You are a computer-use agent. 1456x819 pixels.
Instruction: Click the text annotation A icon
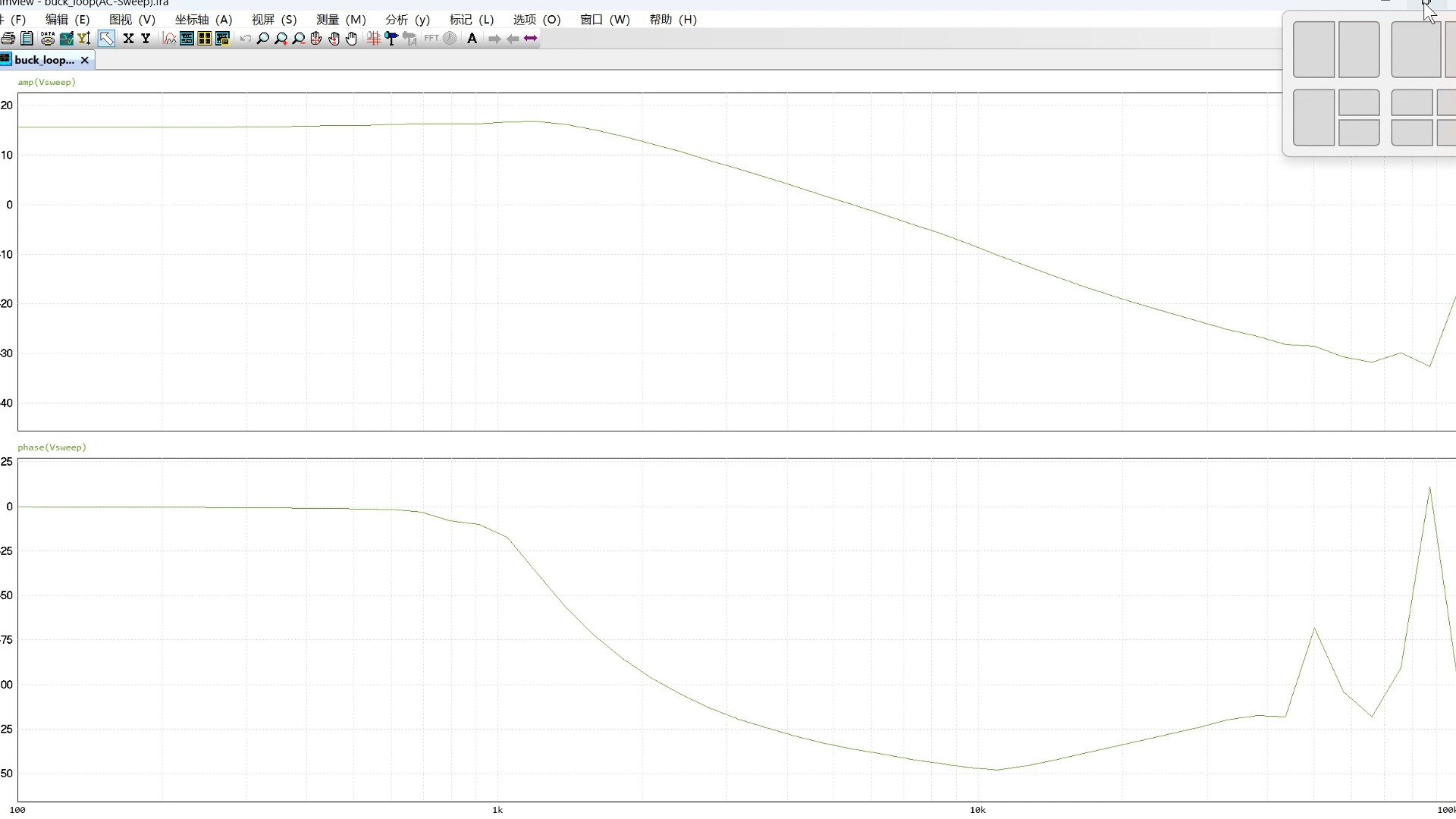tap(472, 39)
